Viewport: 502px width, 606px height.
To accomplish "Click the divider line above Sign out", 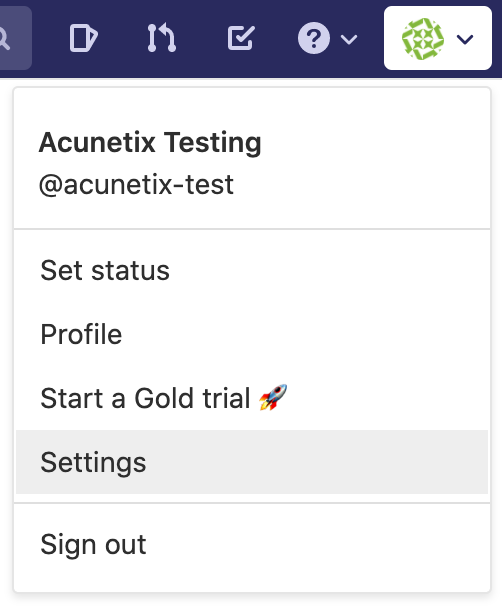I will (252, 503).
